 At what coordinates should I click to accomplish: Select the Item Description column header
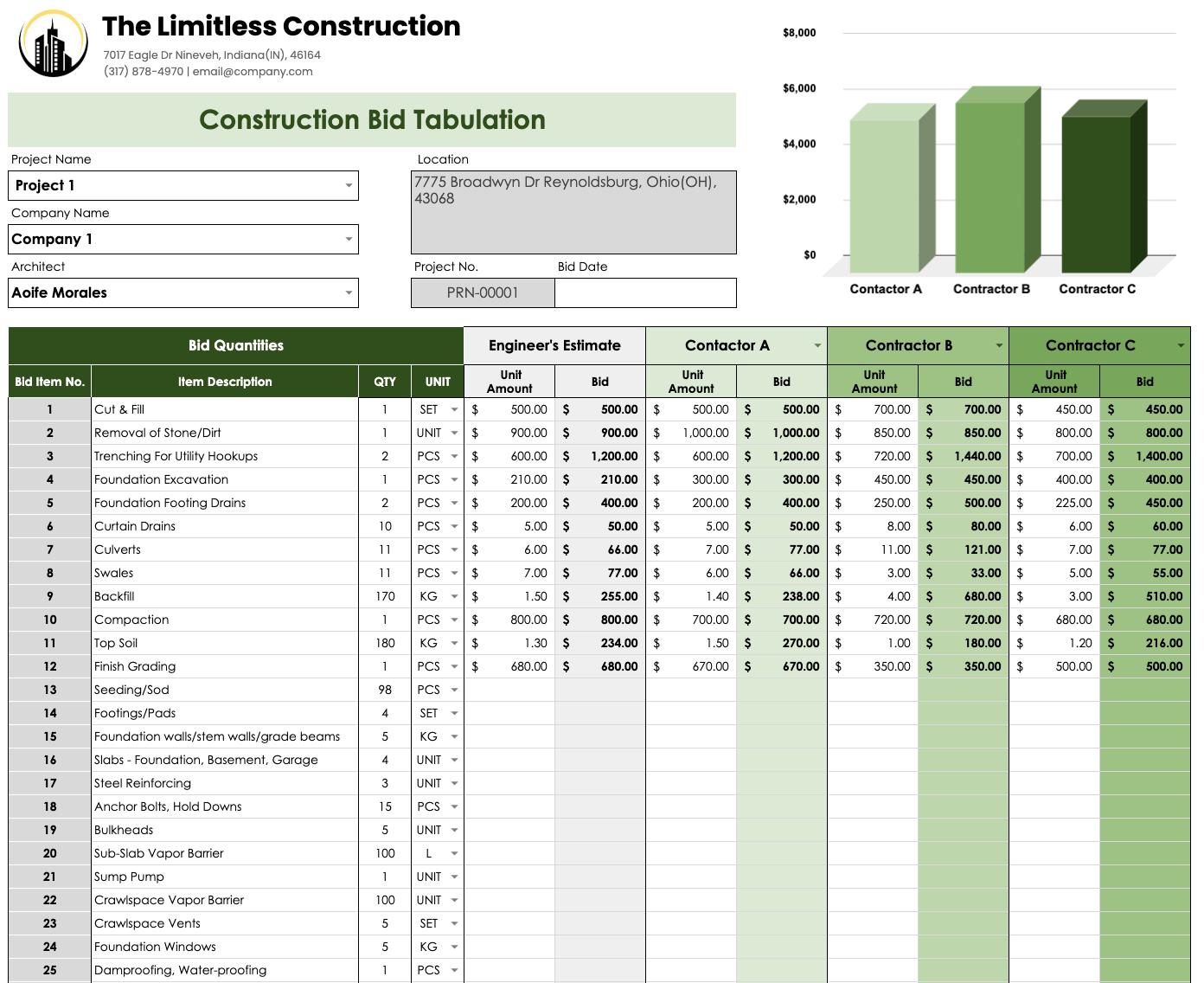[x=225, y=382]
